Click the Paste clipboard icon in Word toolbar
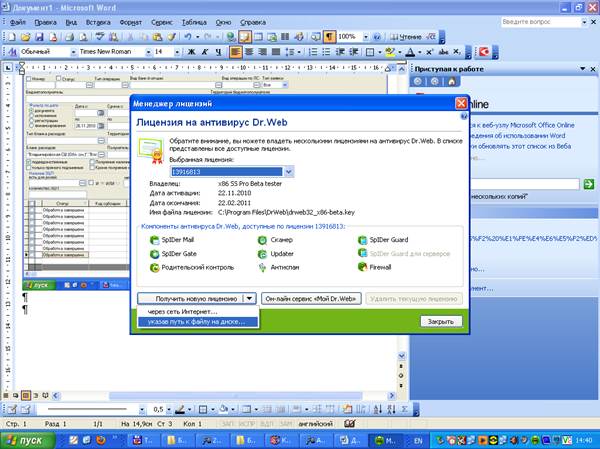The image size is (600, 449). point(158,37)
